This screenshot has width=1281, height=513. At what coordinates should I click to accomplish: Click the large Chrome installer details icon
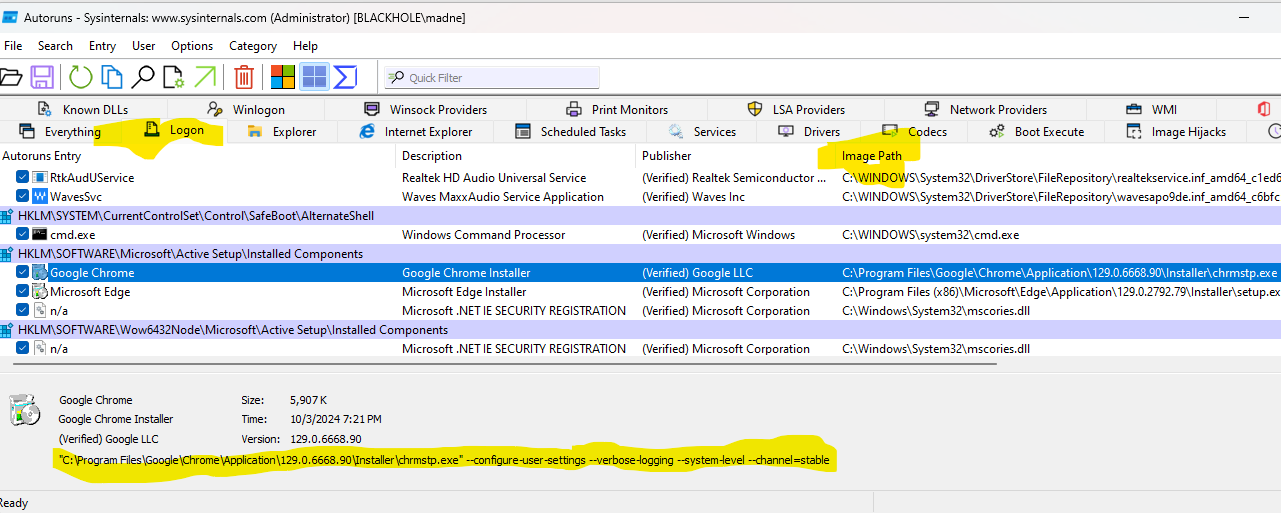[24, 410]
